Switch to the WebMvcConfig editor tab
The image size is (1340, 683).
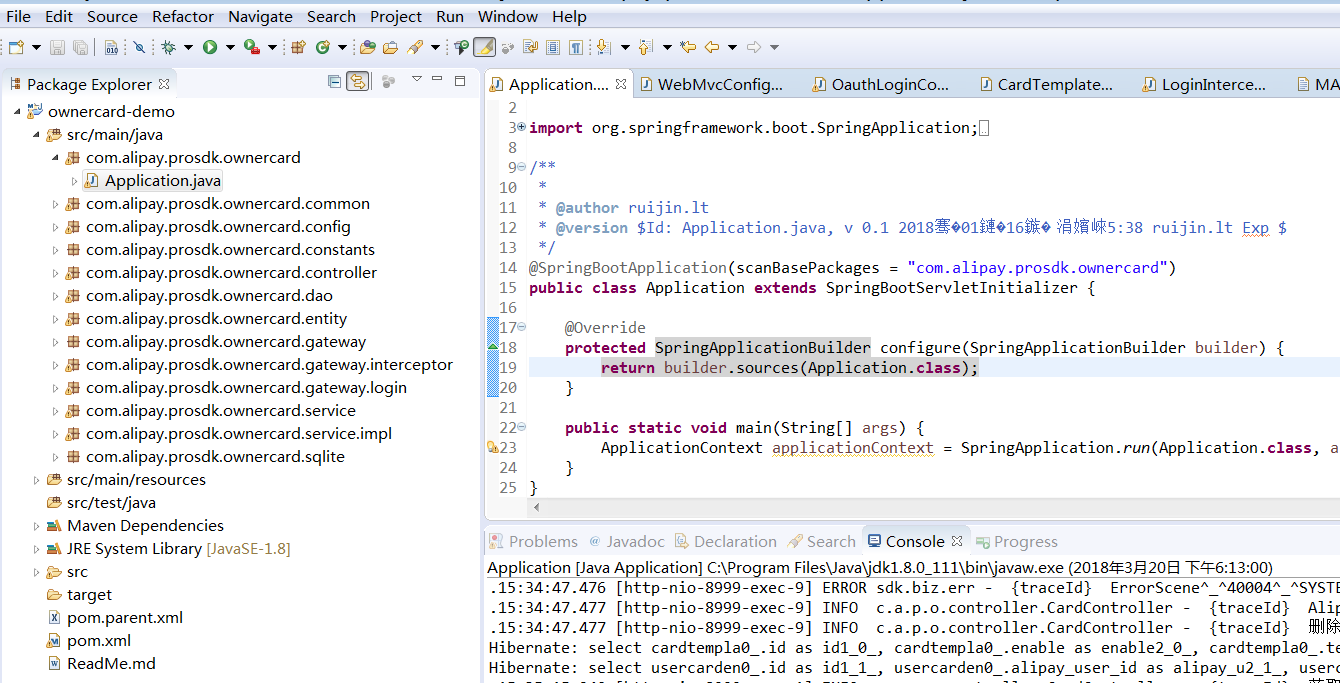click(710, 85)
